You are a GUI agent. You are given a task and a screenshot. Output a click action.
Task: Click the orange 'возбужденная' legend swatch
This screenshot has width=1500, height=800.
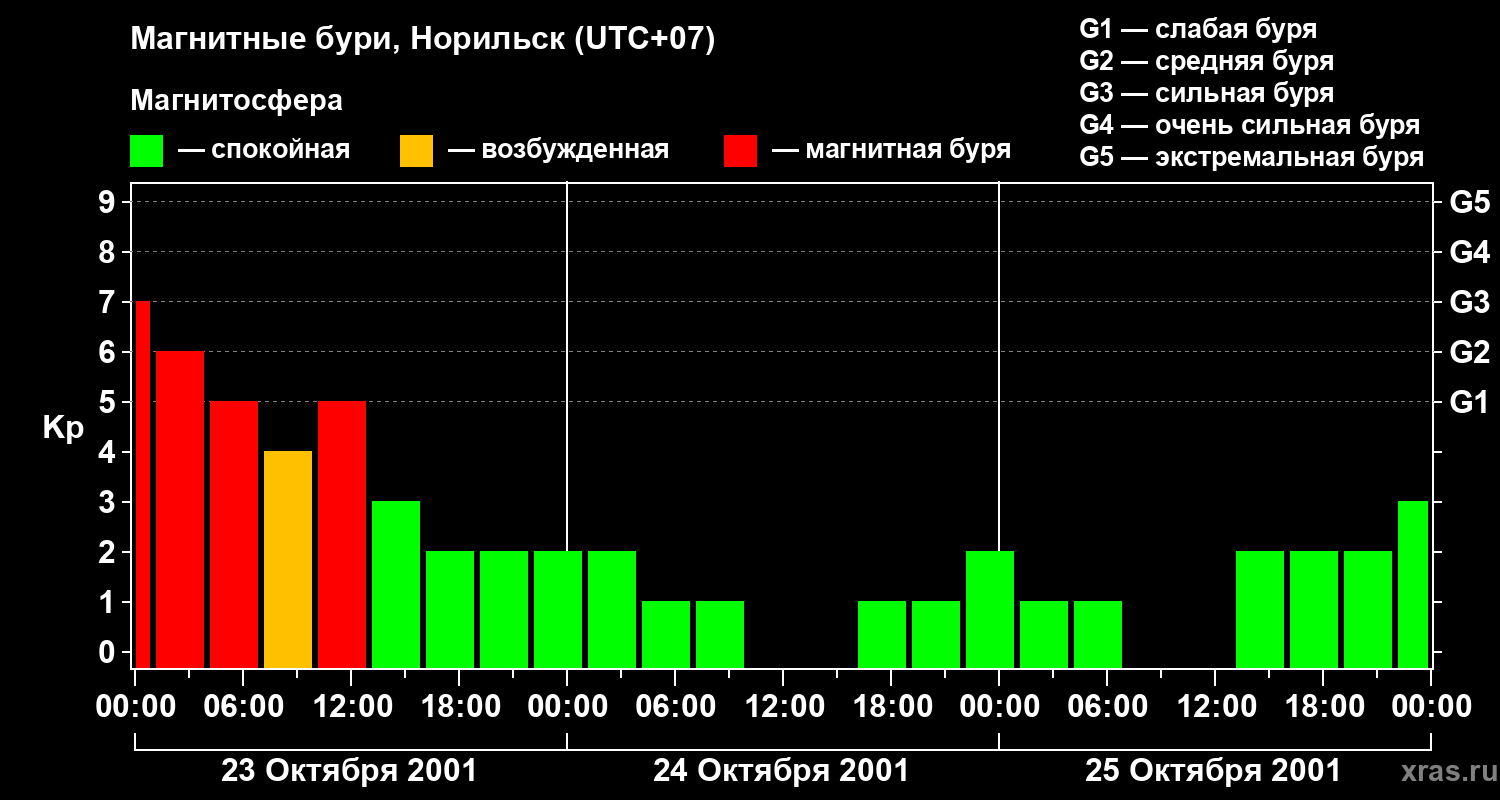tap(416, 150)
